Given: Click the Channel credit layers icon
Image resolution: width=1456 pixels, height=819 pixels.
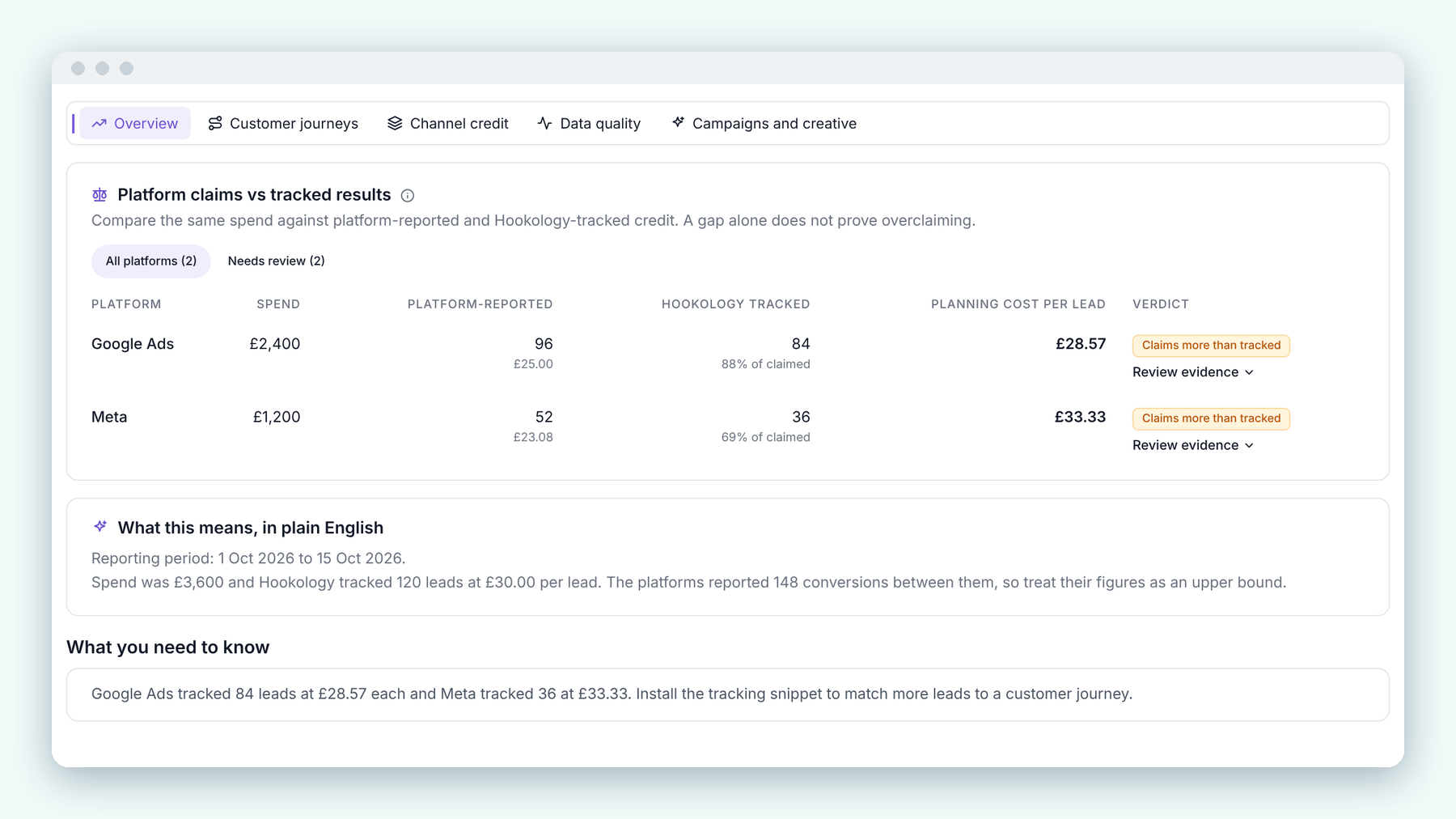Looking at the screenshot, I should click(x=395, y=123).
